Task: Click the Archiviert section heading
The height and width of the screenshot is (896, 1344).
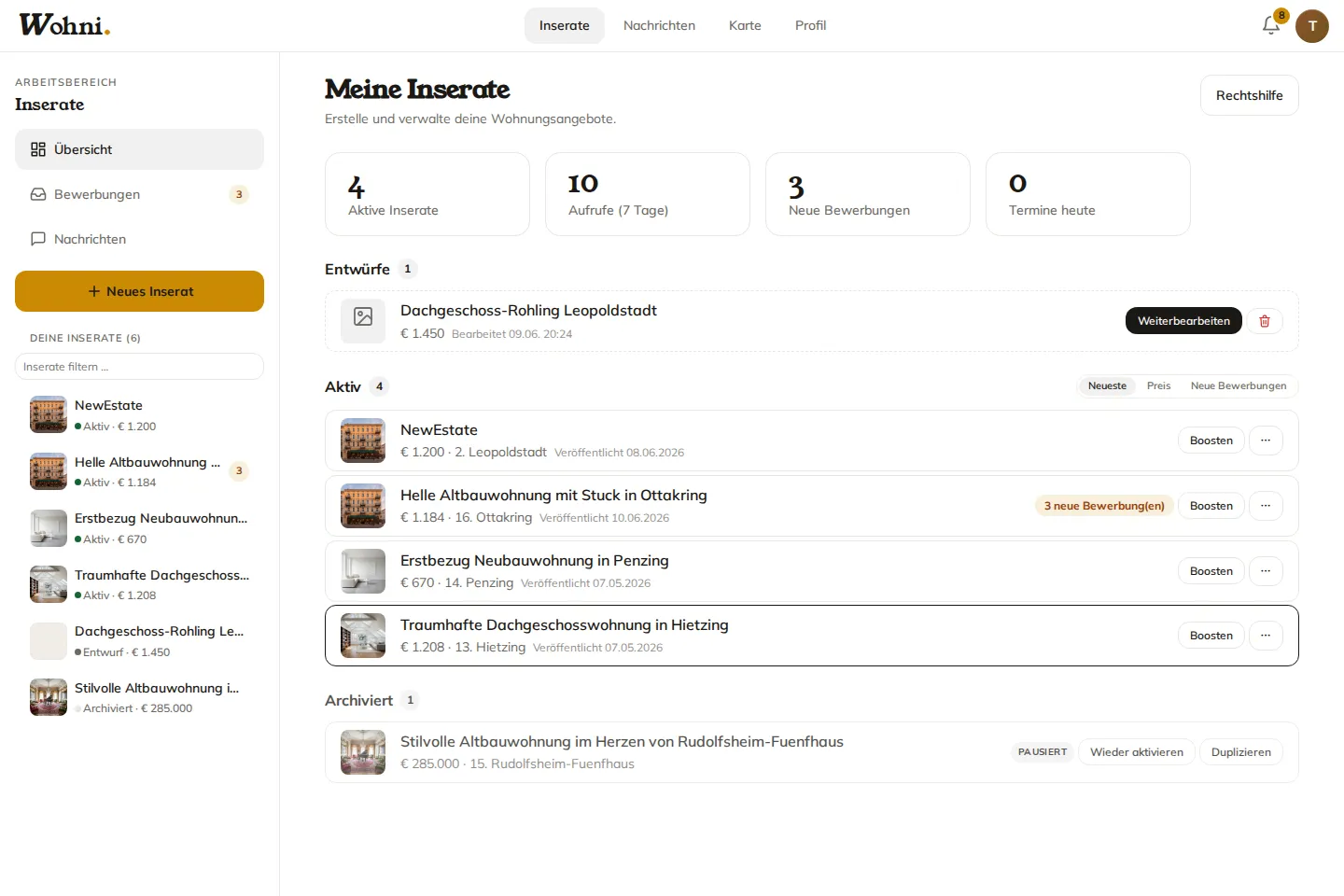Action: click(358, 700)
